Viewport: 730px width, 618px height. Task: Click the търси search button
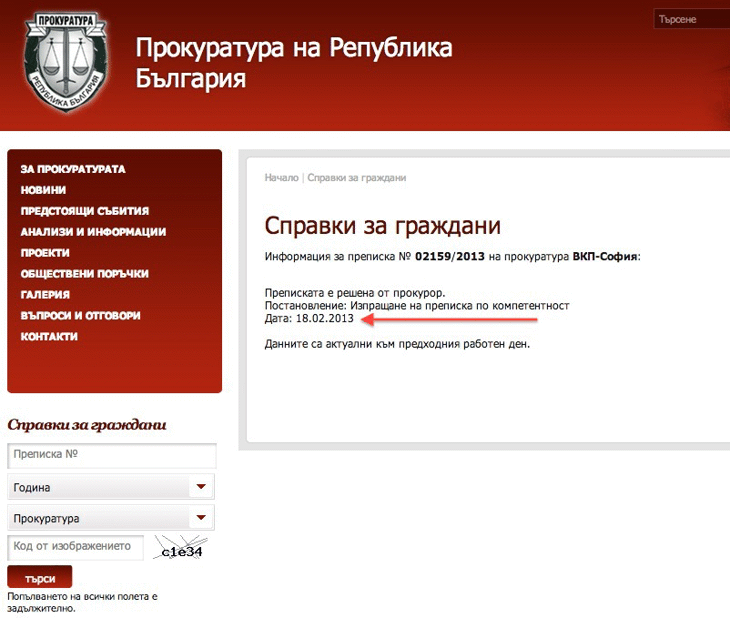(40, 577)
